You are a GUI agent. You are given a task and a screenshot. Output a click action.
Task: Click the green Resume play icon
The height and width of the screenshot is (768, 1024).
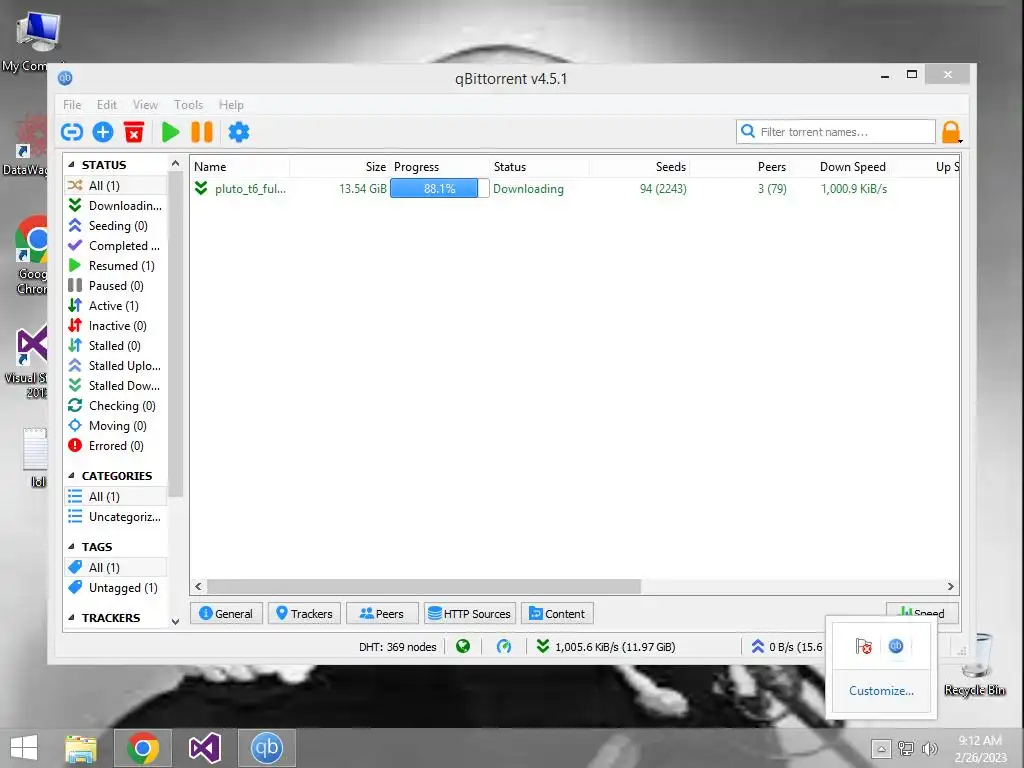point(170,132)
